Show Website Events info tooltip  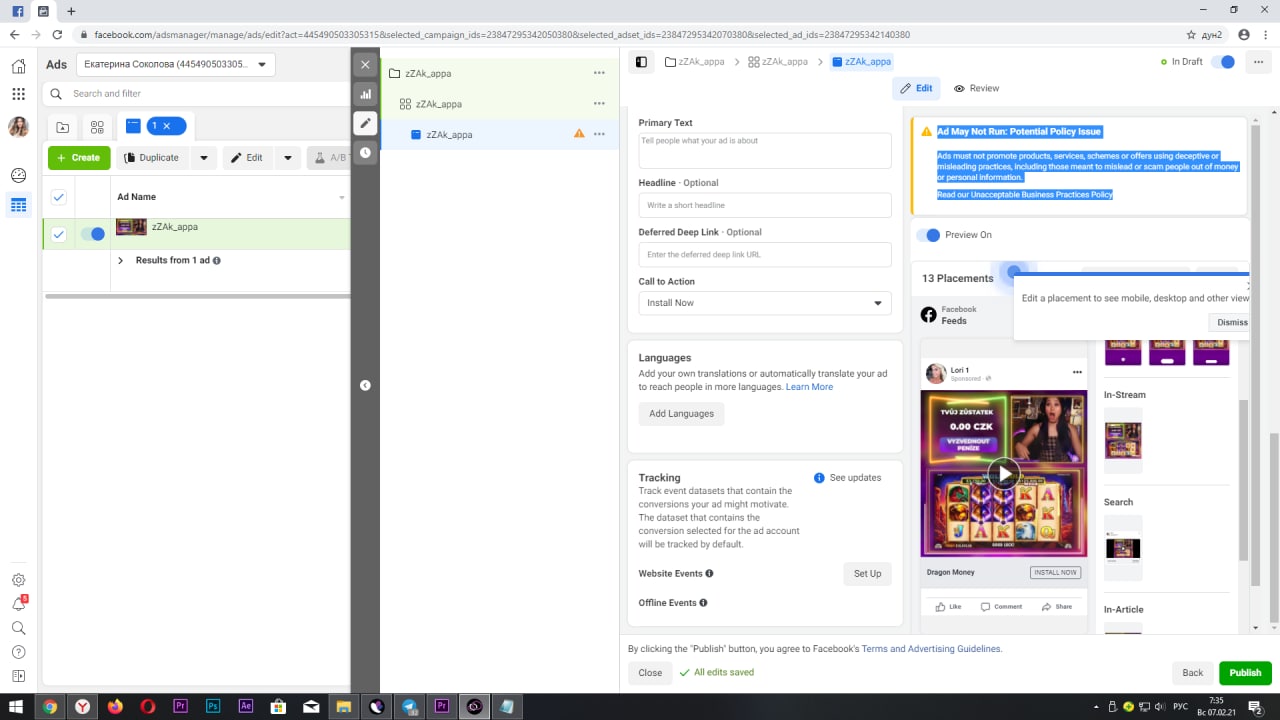[x=709, y=574]
